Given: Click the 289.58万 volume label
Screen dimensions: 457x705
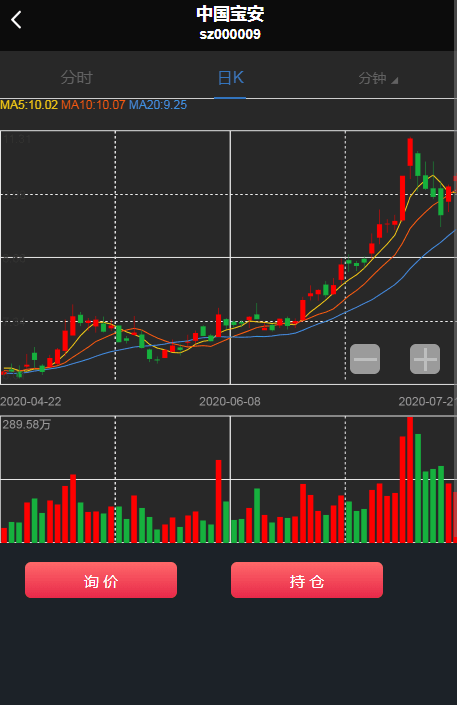Looking at the screenshot, I should click(27, 424).
